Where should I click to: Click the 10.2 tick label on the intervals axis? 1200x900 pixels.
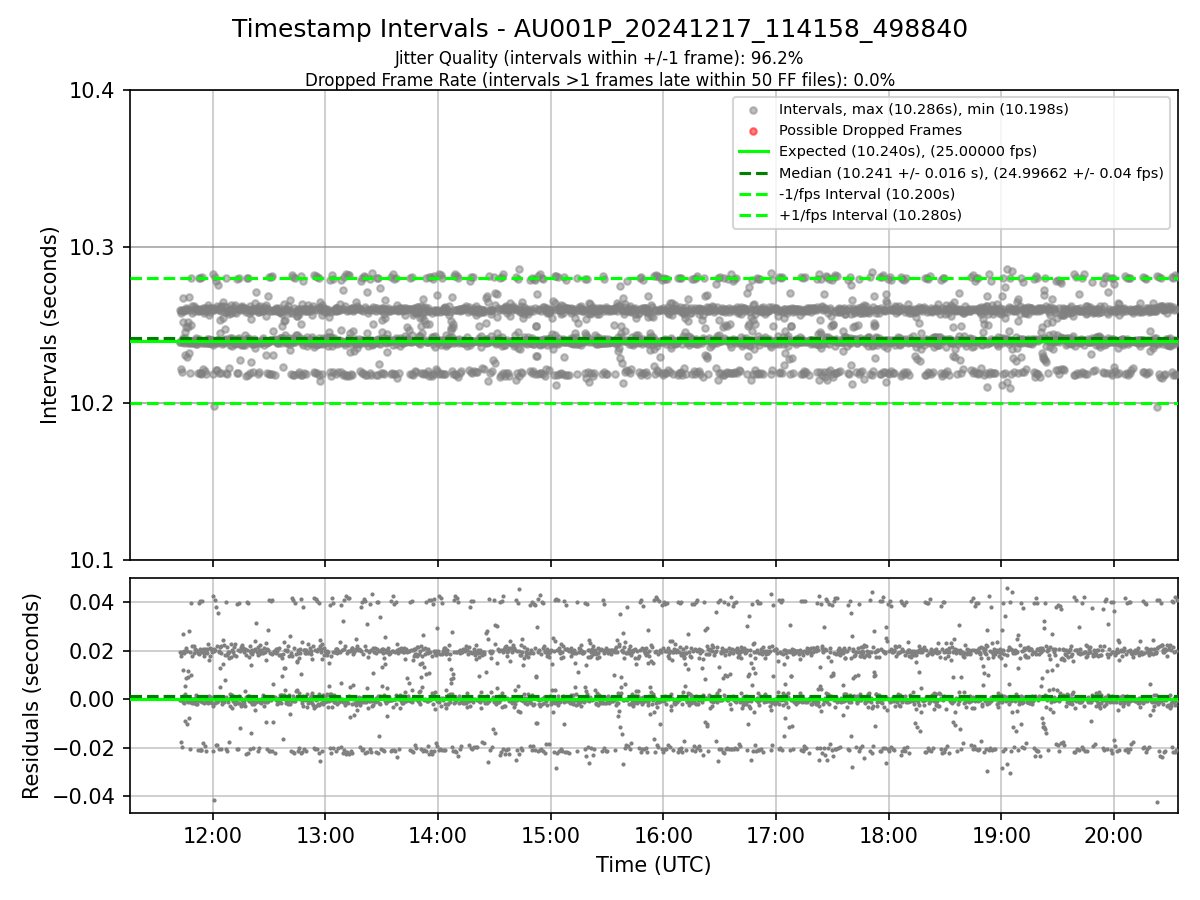pyautogui.click(x=94, y=404)
